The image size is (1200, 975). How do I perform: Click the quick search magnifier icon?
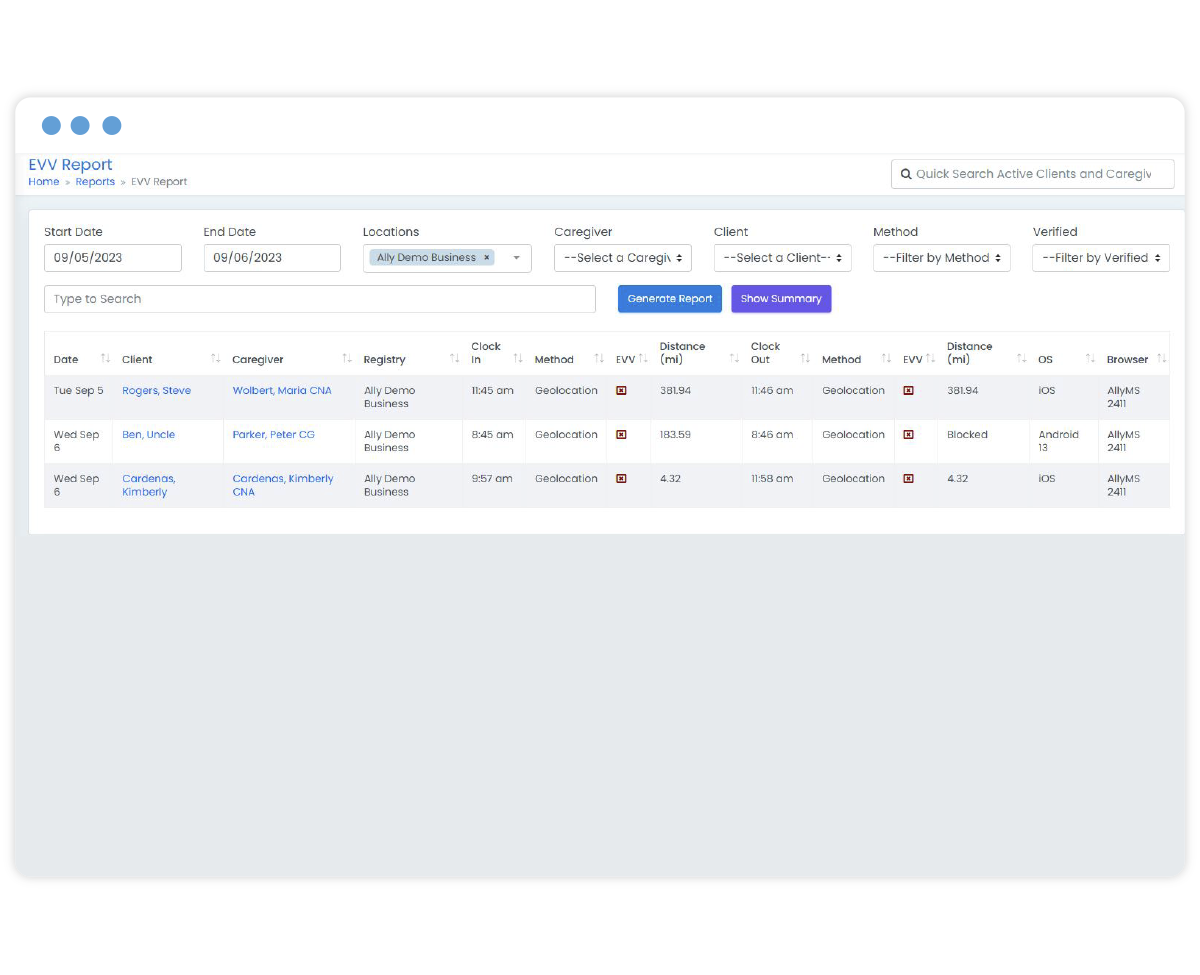906,174
